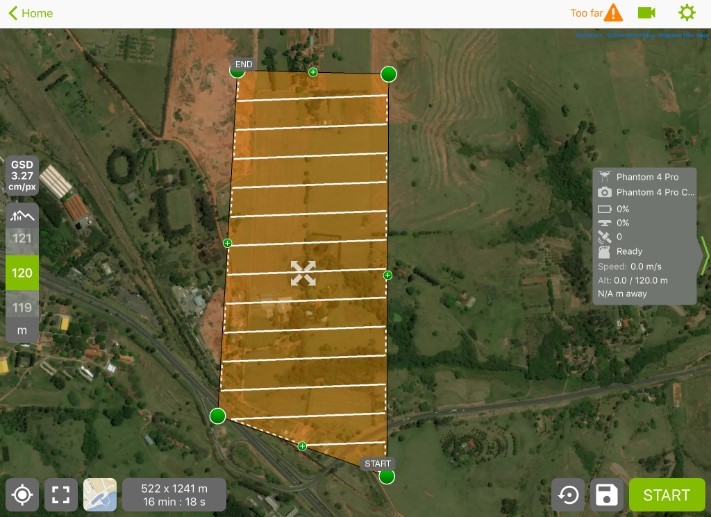Screen dimensions: 711x517
Task: Add a vertex on the top polygon edge
Action: tap(313, 72)
